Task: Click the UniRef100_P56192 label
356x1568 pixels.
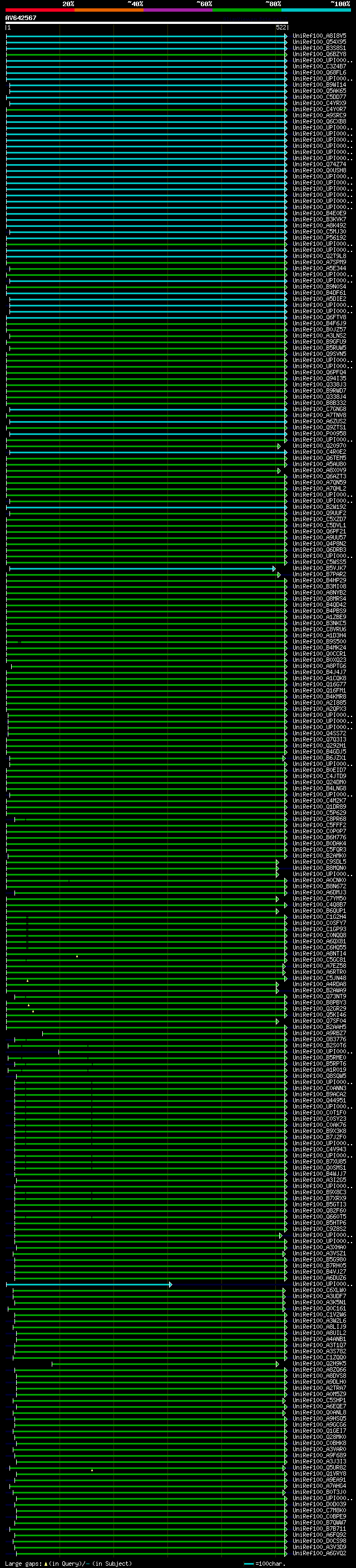Action: [319, 238]
